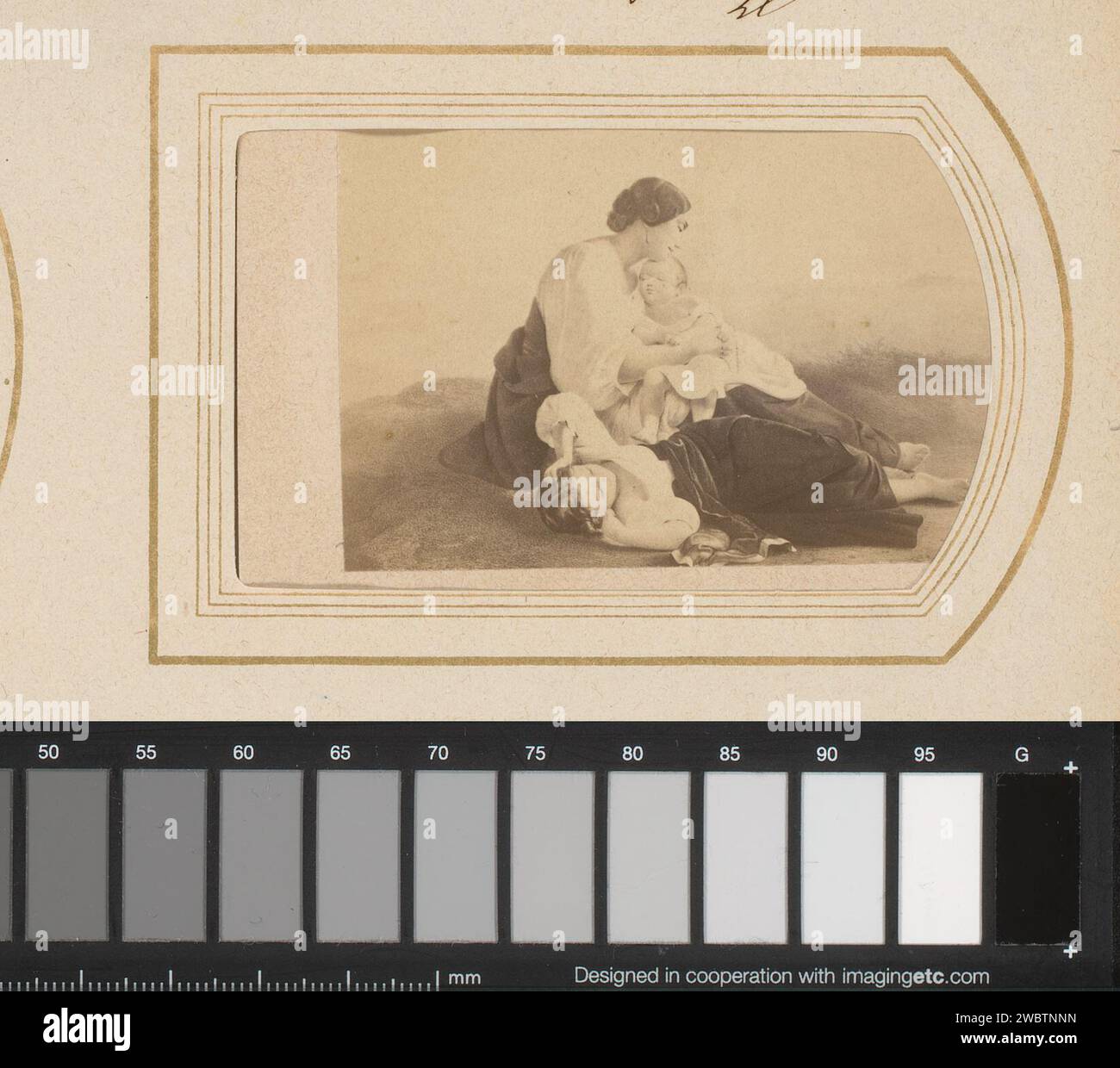This screenshot has width=1120, height=1068.
Task: Click the letter G above the black patch
Action: click(1022, 754)
